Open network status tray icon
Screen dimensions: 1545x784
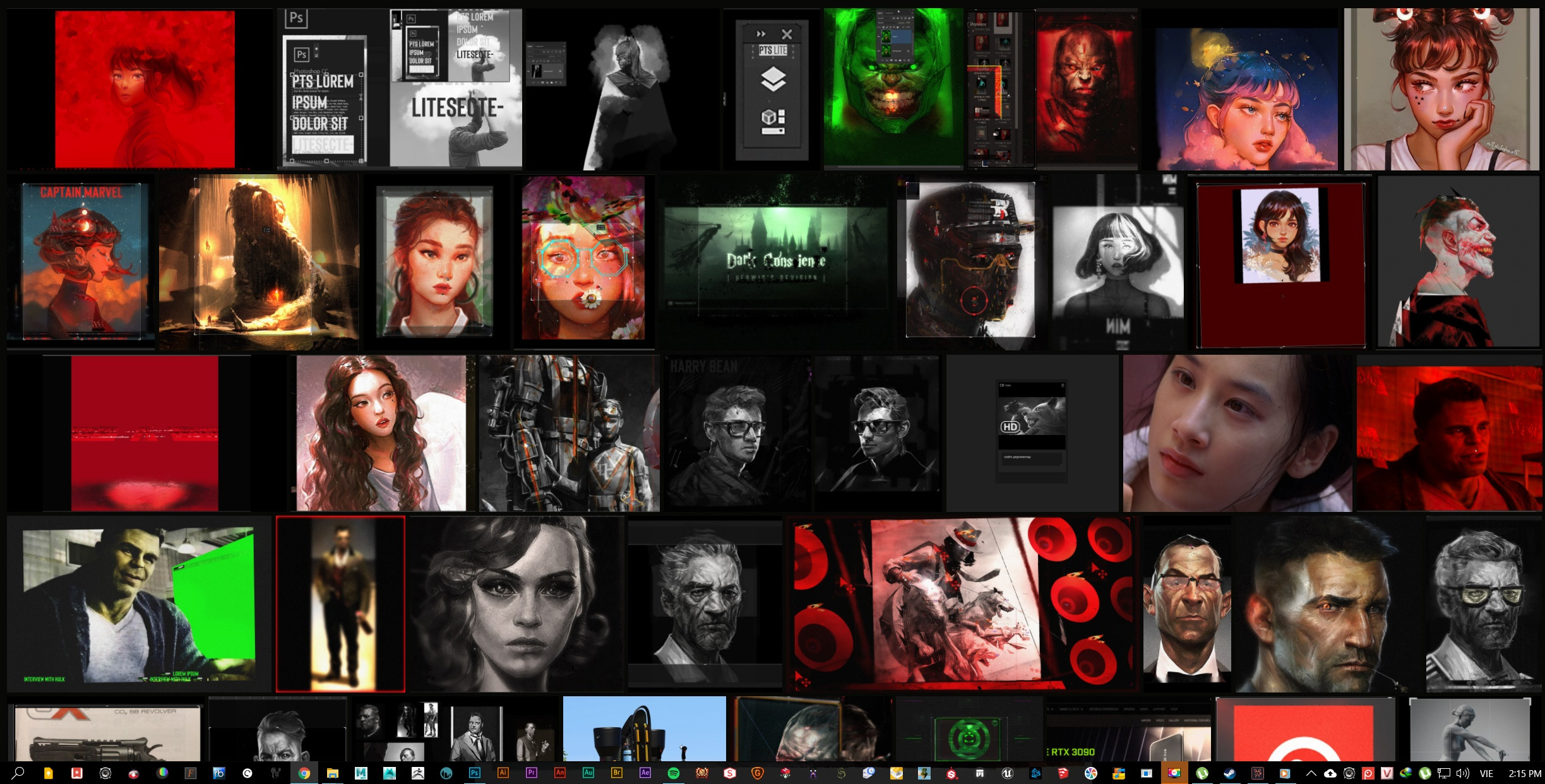pyautogui.click(x=1444, y=773)
